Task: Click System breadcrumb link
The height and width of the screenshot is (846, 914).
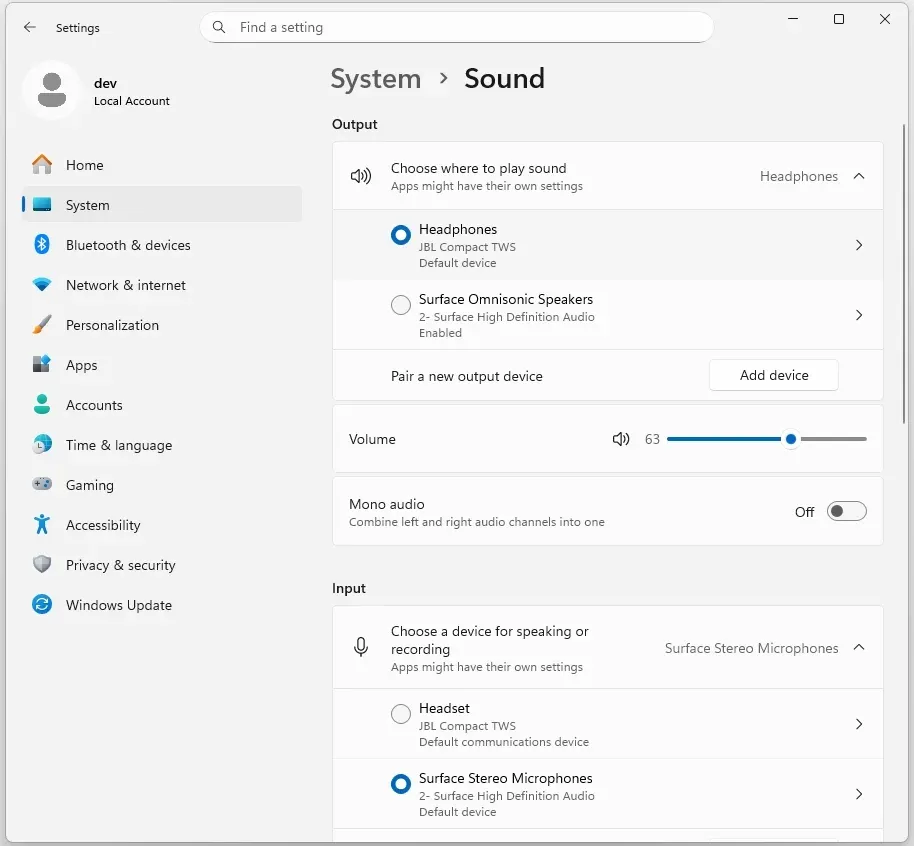Action: pyautogui.click(x=375, y=79)
